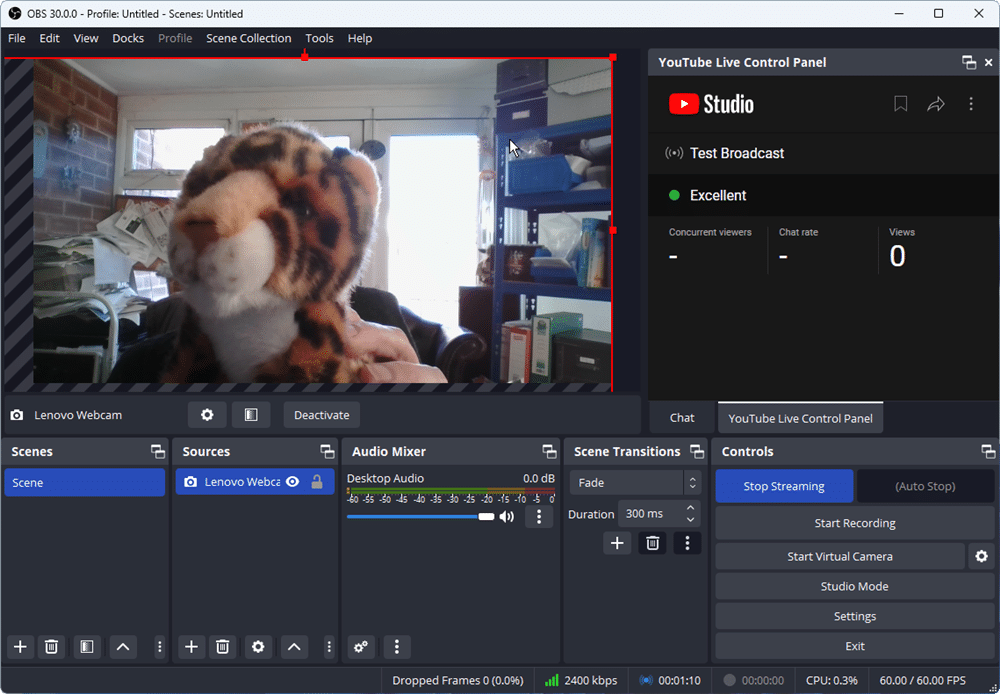Open Audio Mixer advanced audio properties

[x=361, y=647]
